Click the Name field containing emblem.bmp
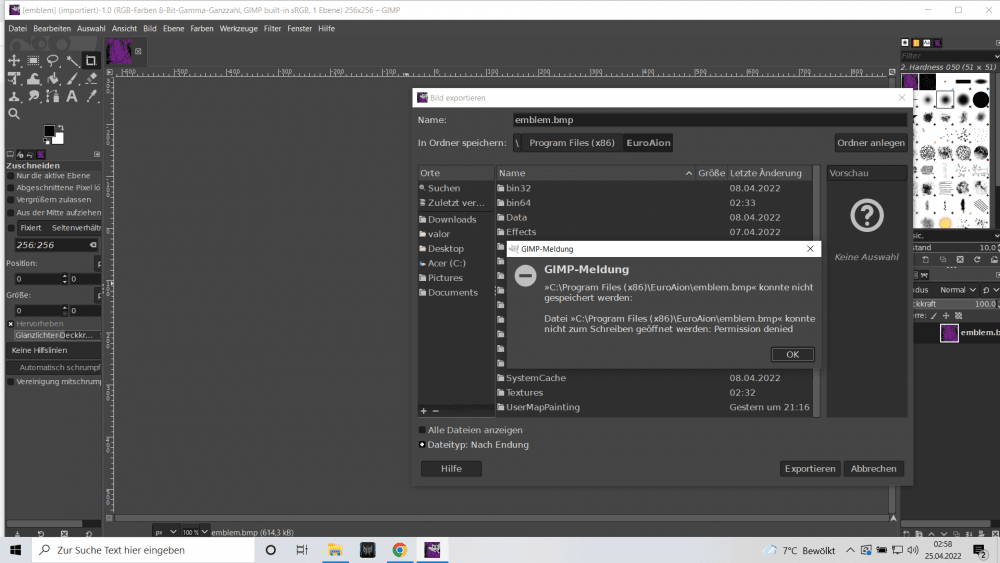Image resolution: width=1000 pixels, height=563 pixels. point(708,120)
